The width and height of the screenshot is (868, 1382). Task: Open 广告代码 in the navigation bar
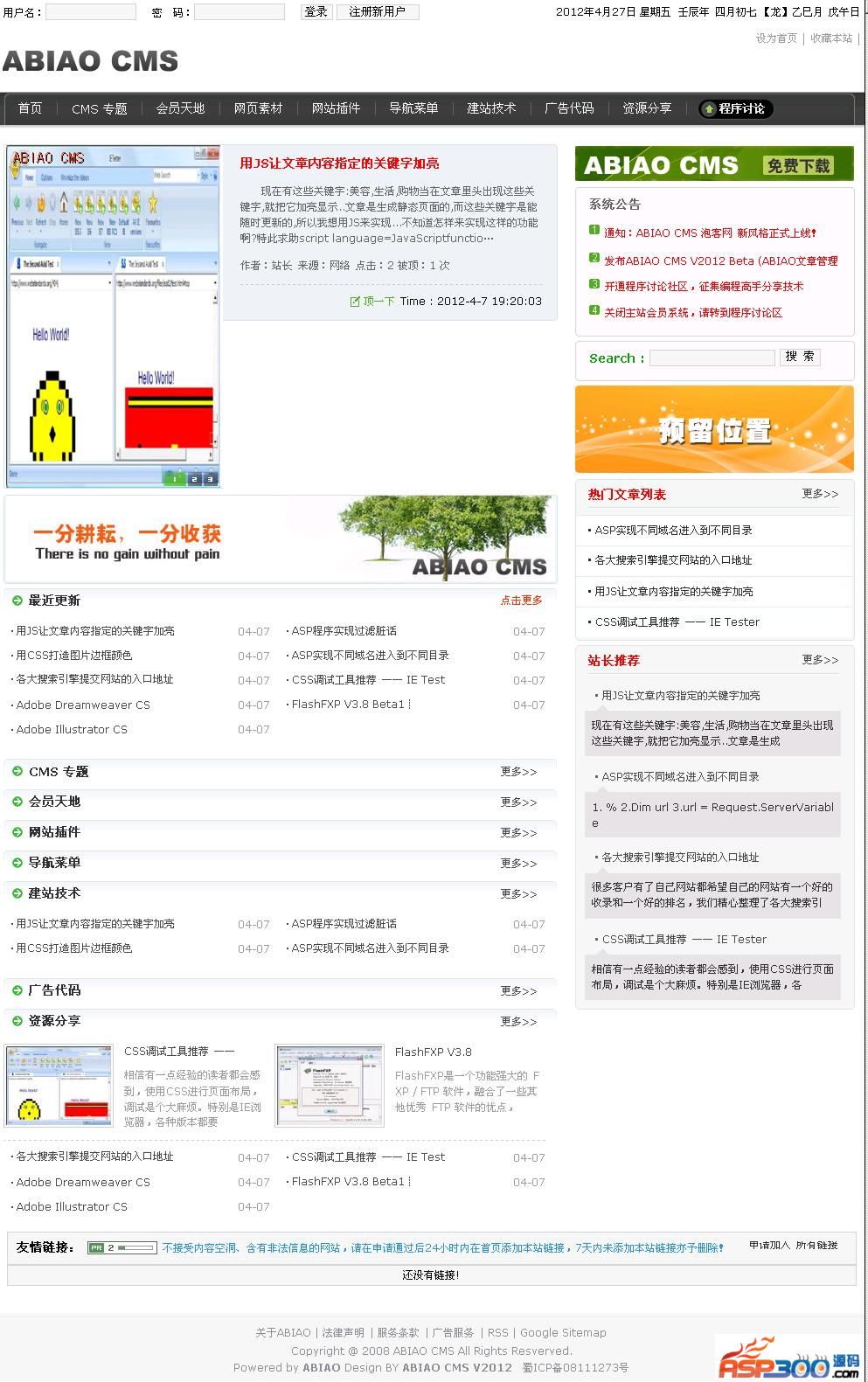pyautogui.click(x=569, y=108)
